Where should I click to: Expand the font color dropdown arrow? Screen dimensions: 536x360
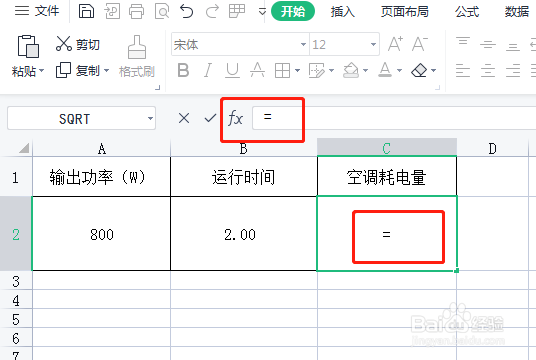[x=399, y=70]
